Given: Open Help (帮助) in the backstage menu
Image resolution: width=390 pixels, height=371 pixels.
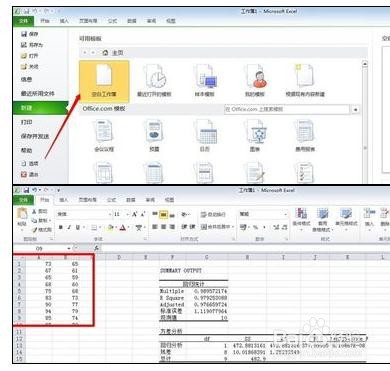Looking at the screenshot, I should tap(26, 150).
